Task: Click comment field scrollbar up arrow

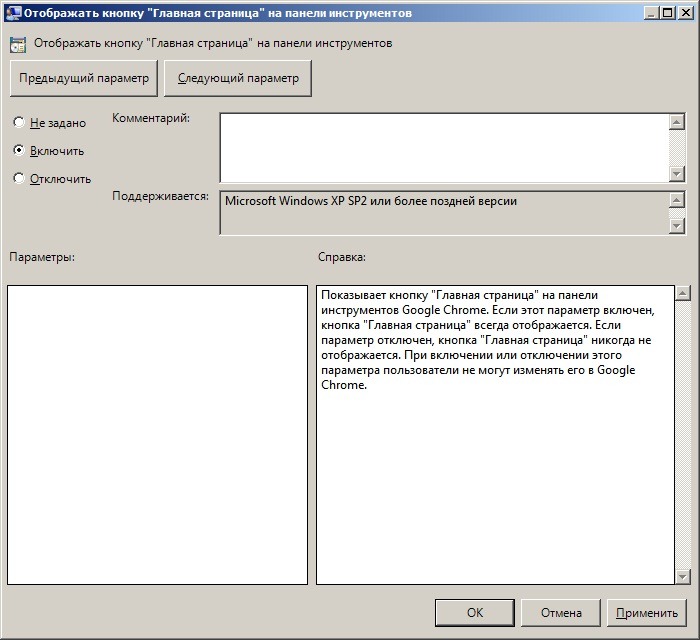Action: (677, 122)
